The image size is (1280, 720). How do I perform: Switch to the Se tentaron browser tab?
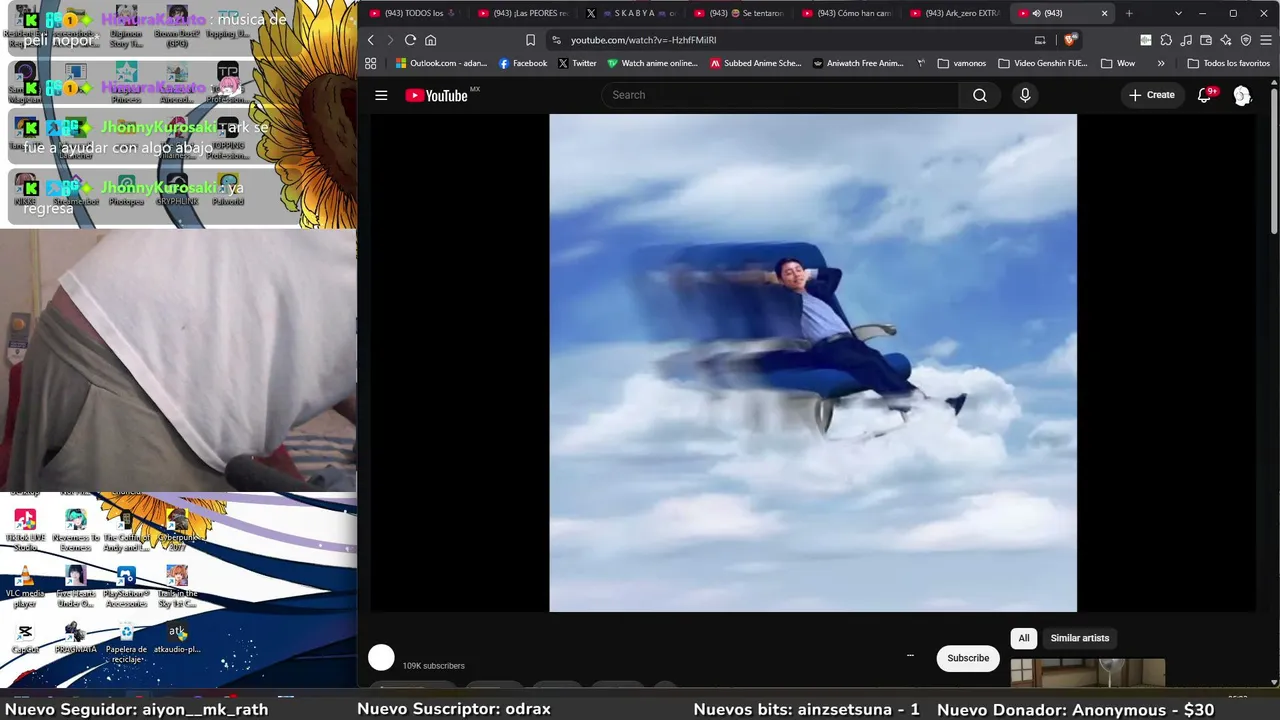click(739, 13)
